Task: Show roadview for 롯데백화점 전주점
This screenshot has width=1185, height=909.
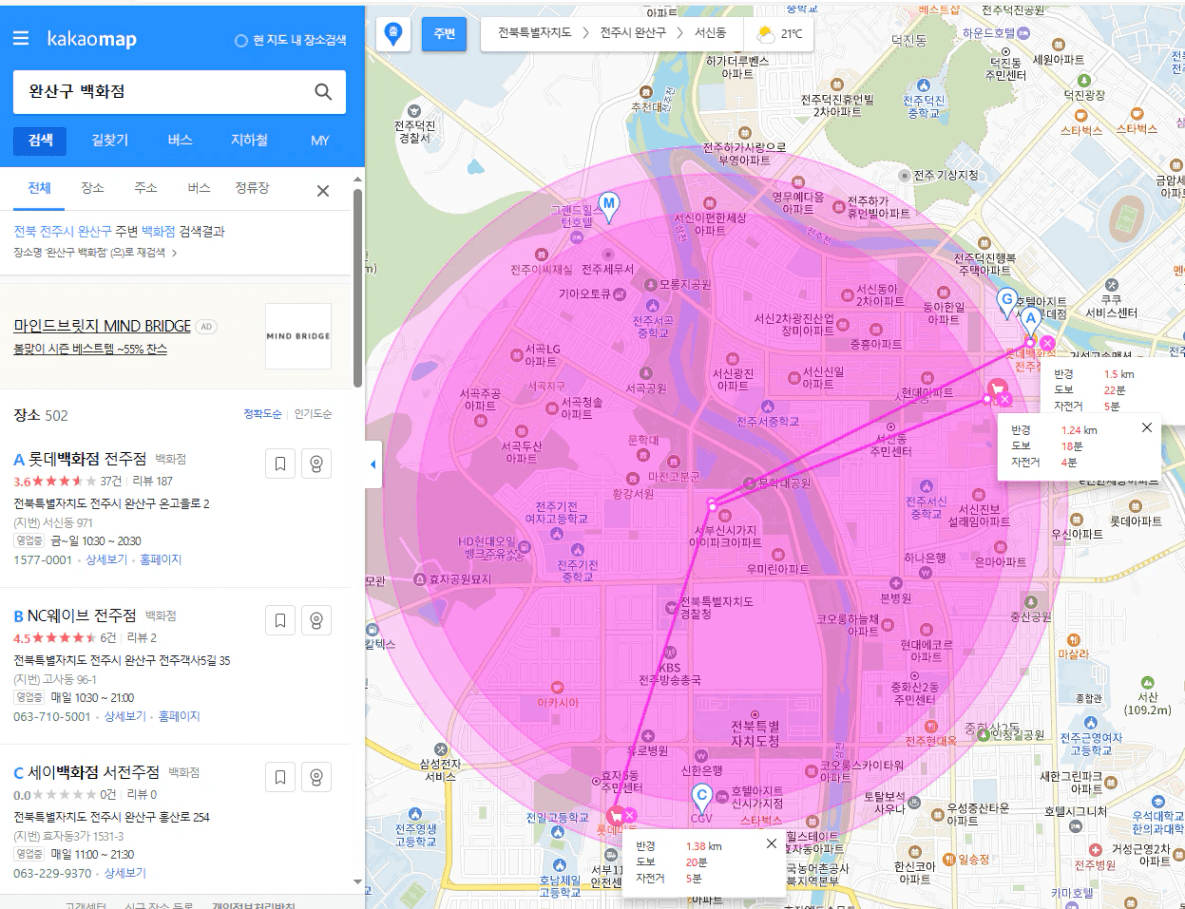Action: pyautogui.click(x=316, y=464)
